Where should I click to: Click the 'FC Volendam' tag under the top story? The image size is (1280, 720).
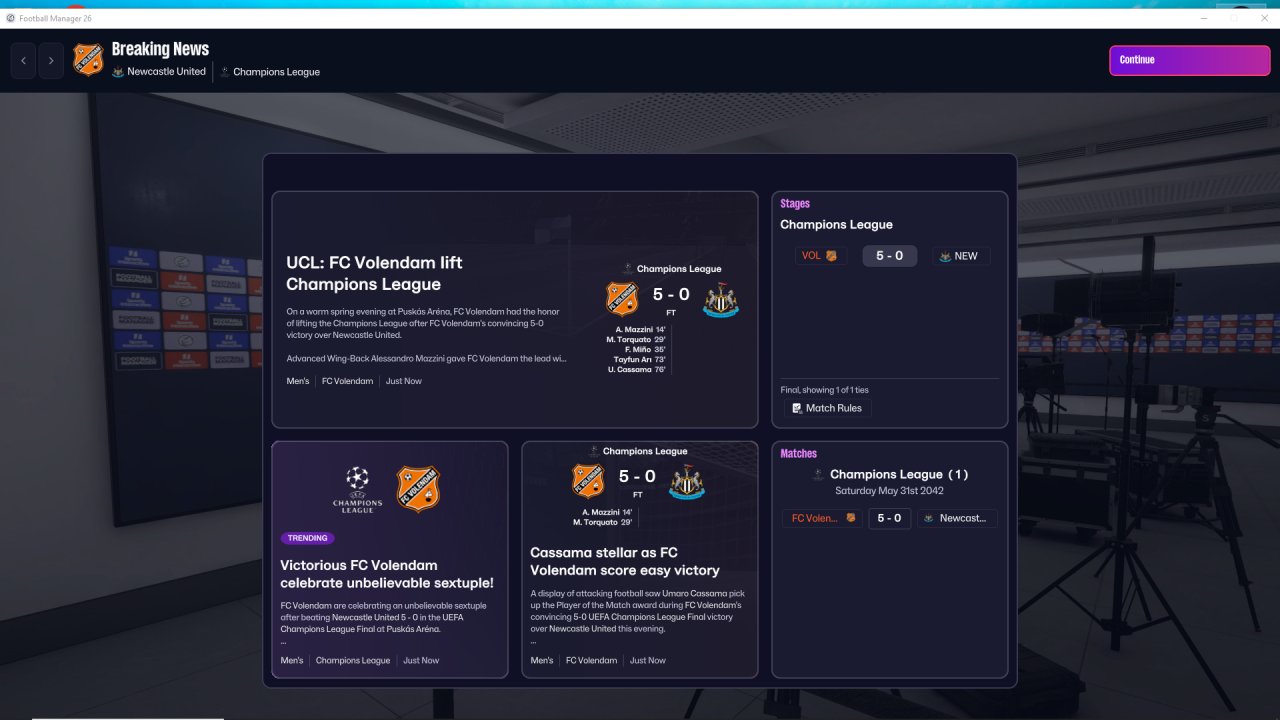coord(347,381)
